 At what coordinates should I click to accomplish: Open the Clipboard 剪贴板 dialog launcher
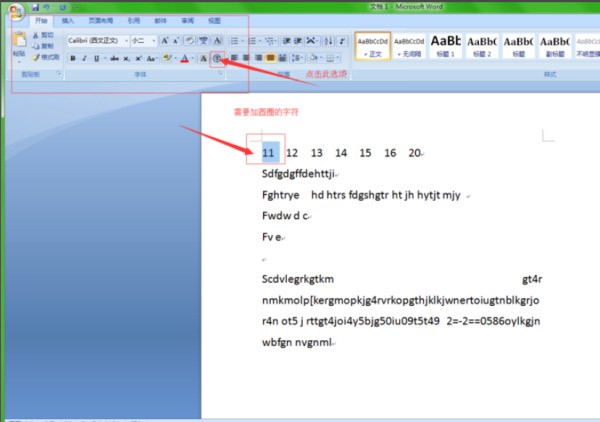pos(59,73)
